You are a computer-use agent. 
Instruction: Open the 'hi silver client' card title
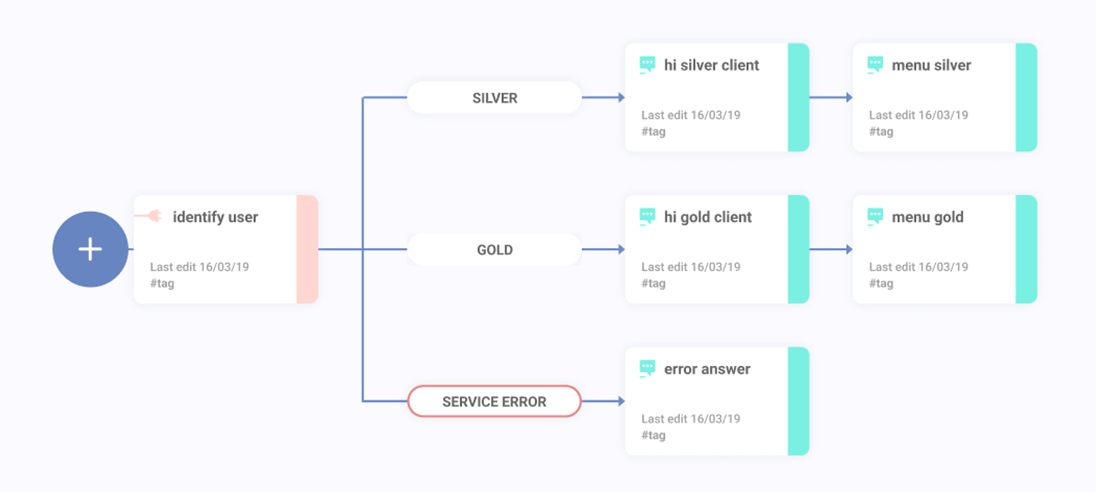pos(711,65)
